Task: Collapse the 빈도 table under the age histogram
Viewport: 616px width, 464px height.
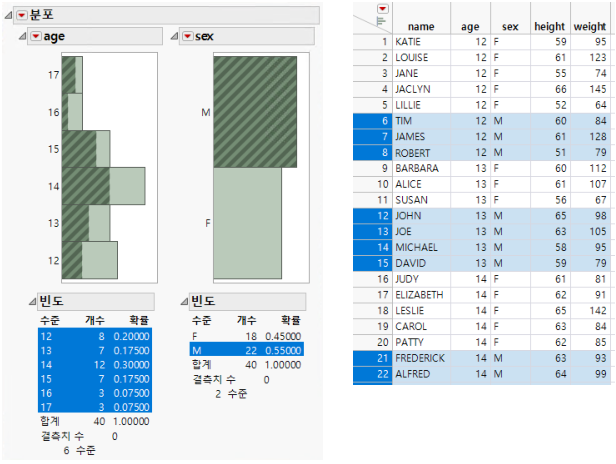Action: coord(32,301)
